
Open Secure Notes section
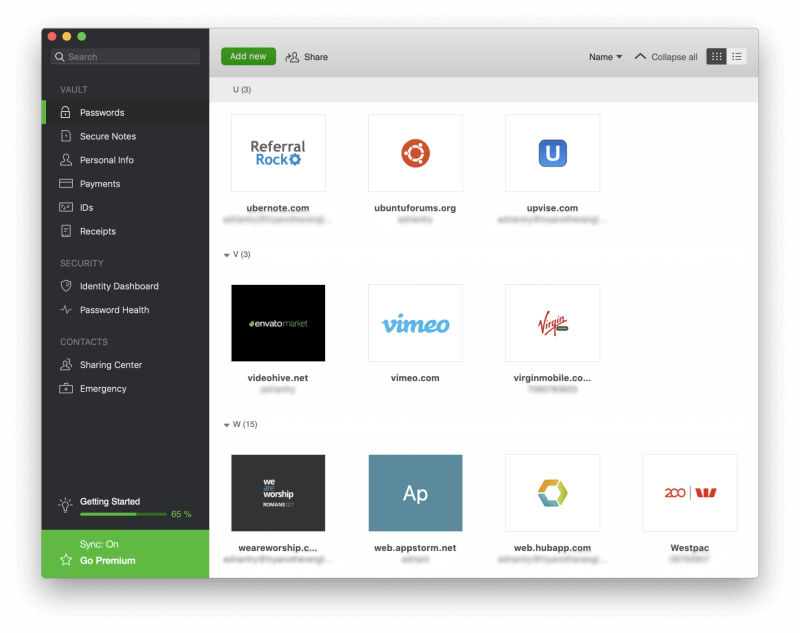[x=126, y=136]
